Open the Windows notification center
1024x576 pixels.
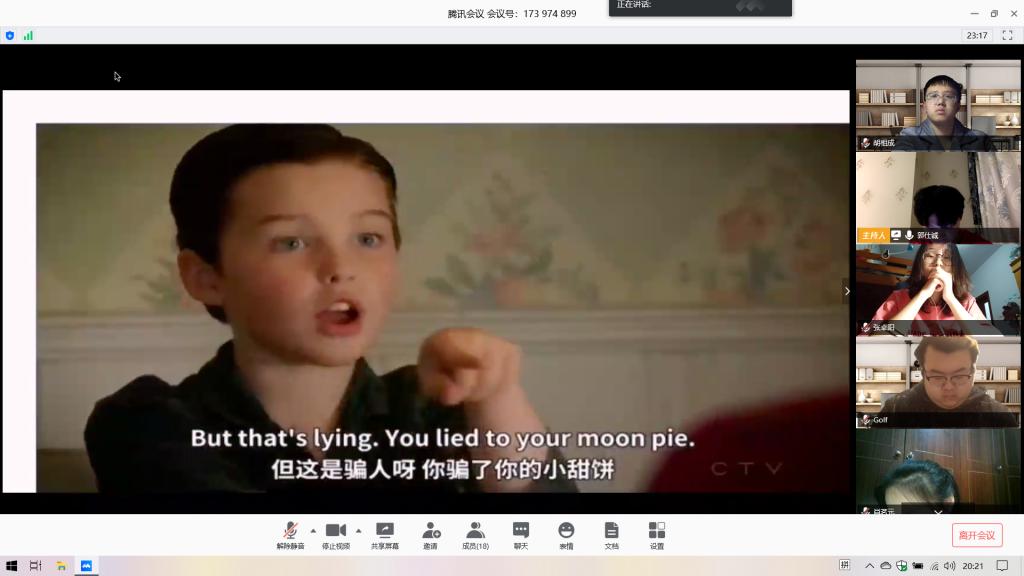pos(1002,566)
